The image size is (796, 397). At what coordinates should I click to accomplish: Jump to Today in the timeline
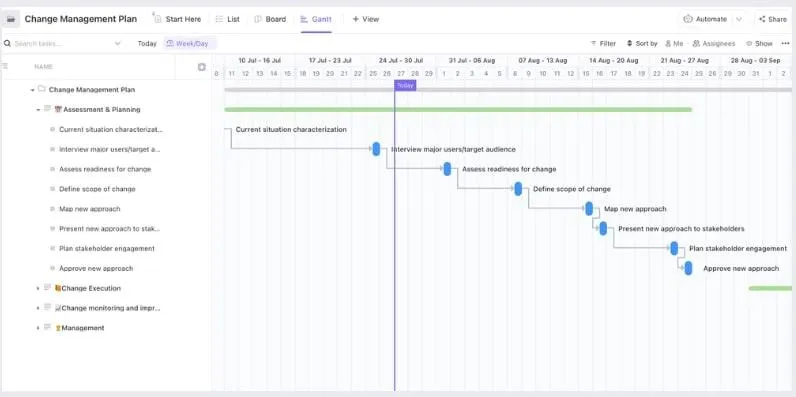click(x=147, y=44)
